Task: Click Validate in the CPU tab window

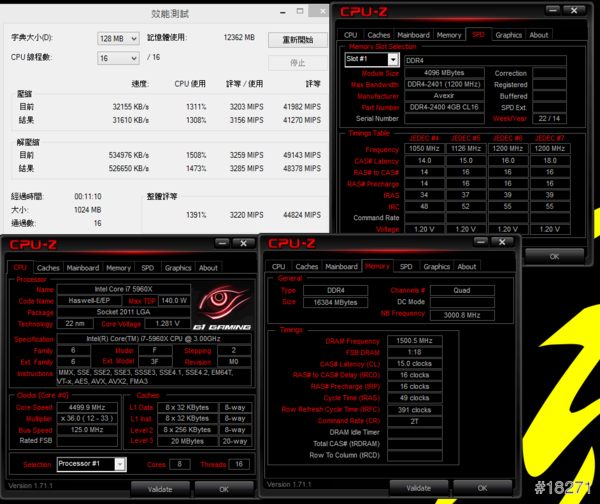Action: (x=160, y=489)
